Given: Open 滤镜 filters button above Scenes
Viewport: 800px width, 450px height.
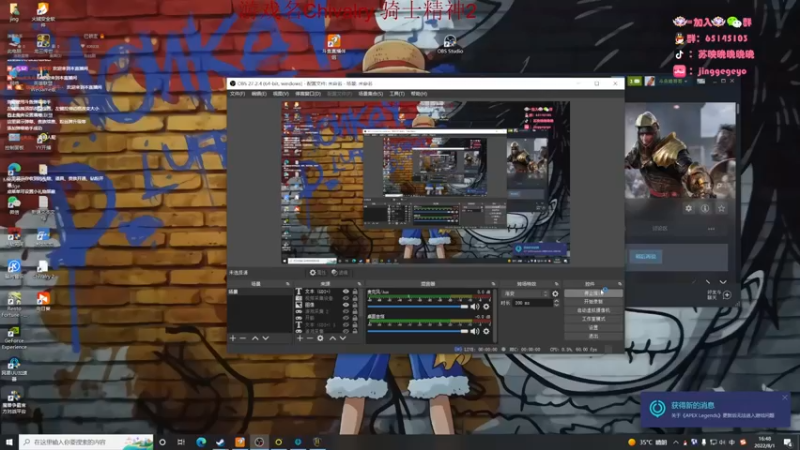Looking at the screenshot, I should [340, 272].
